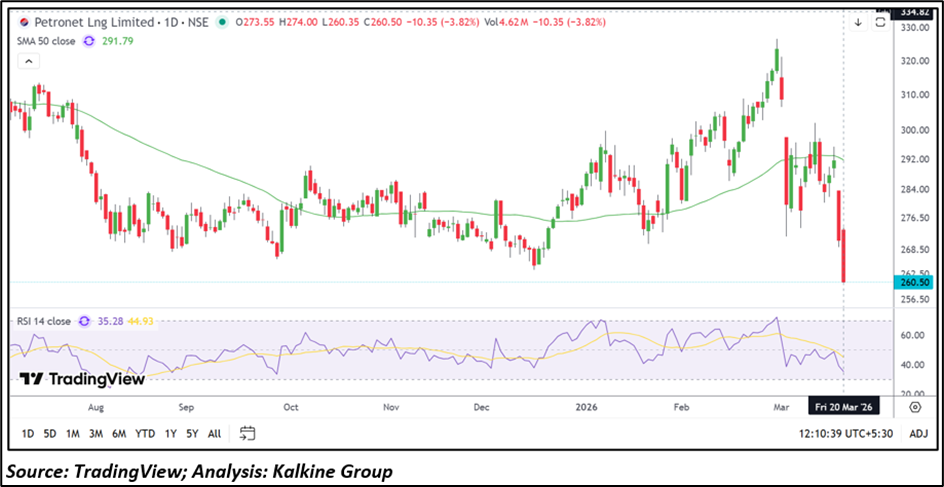Show the 5Y range
Image resolution: width=944 pixels, height=487 pixels.
click(x=191, y=433)
